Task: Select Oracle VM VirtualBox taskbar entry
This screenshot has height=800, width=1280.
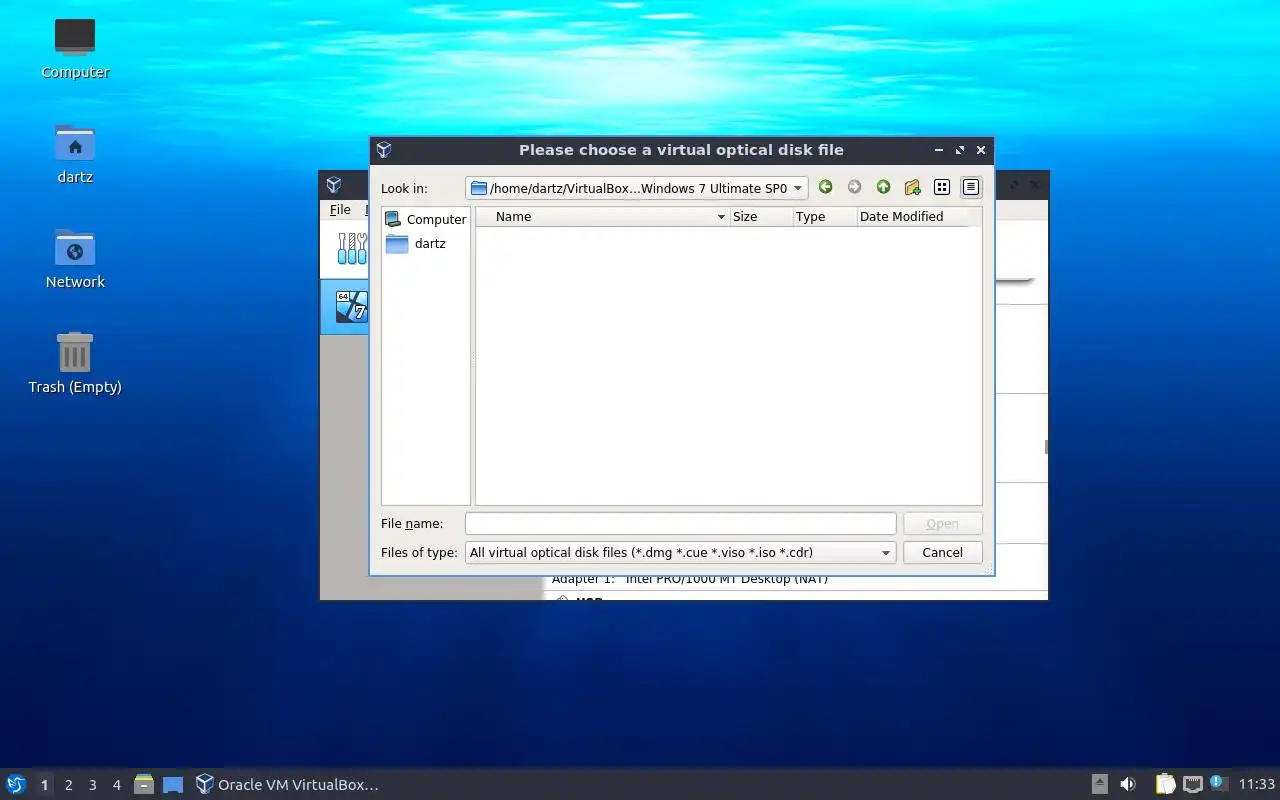Action: click(287, 784)
